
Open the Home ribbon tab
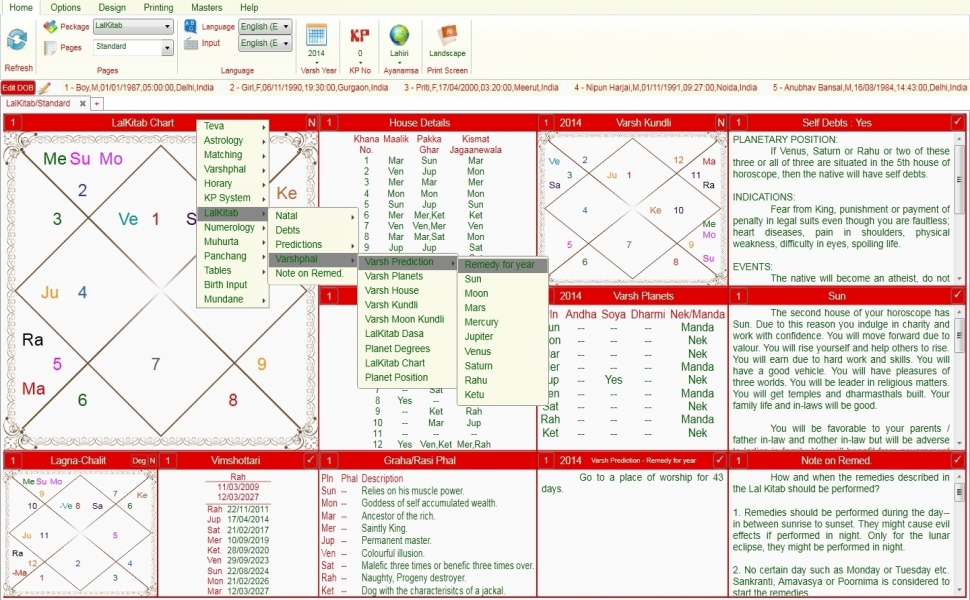[21, 7]
